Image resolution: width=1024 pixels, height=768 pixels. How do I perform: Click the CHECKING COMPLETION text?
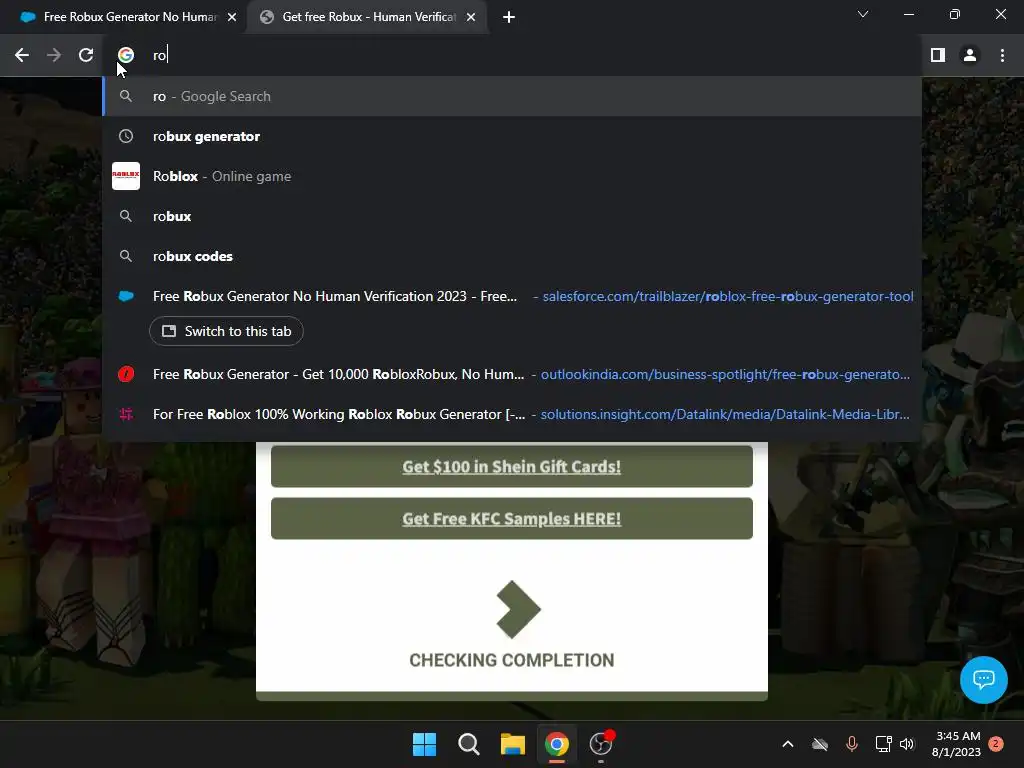pyautogui.click(x=511, y=660)
